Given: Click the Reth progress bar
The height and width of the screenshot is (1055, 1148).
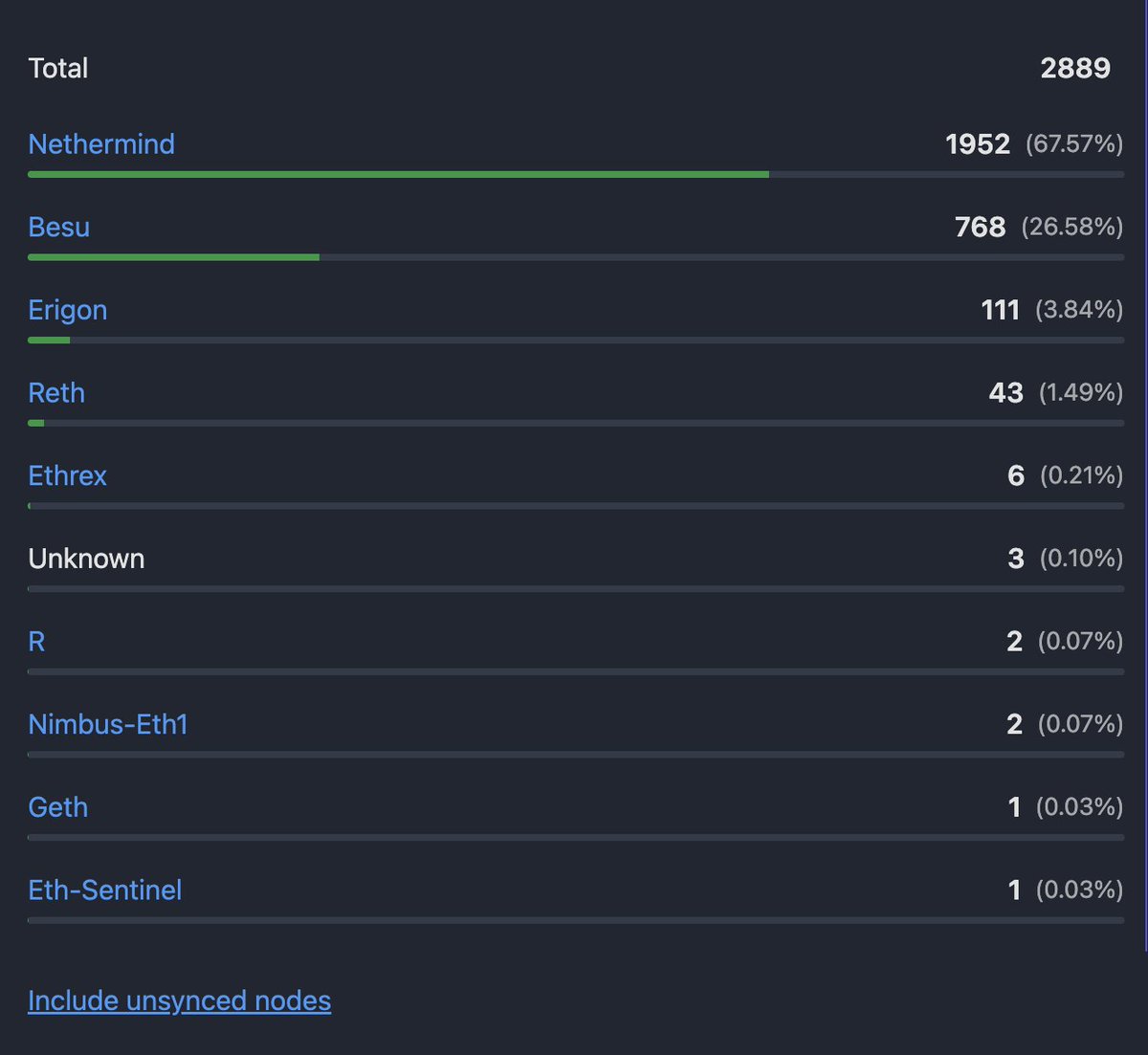Looking at the screenshot, I should [576, 423].
